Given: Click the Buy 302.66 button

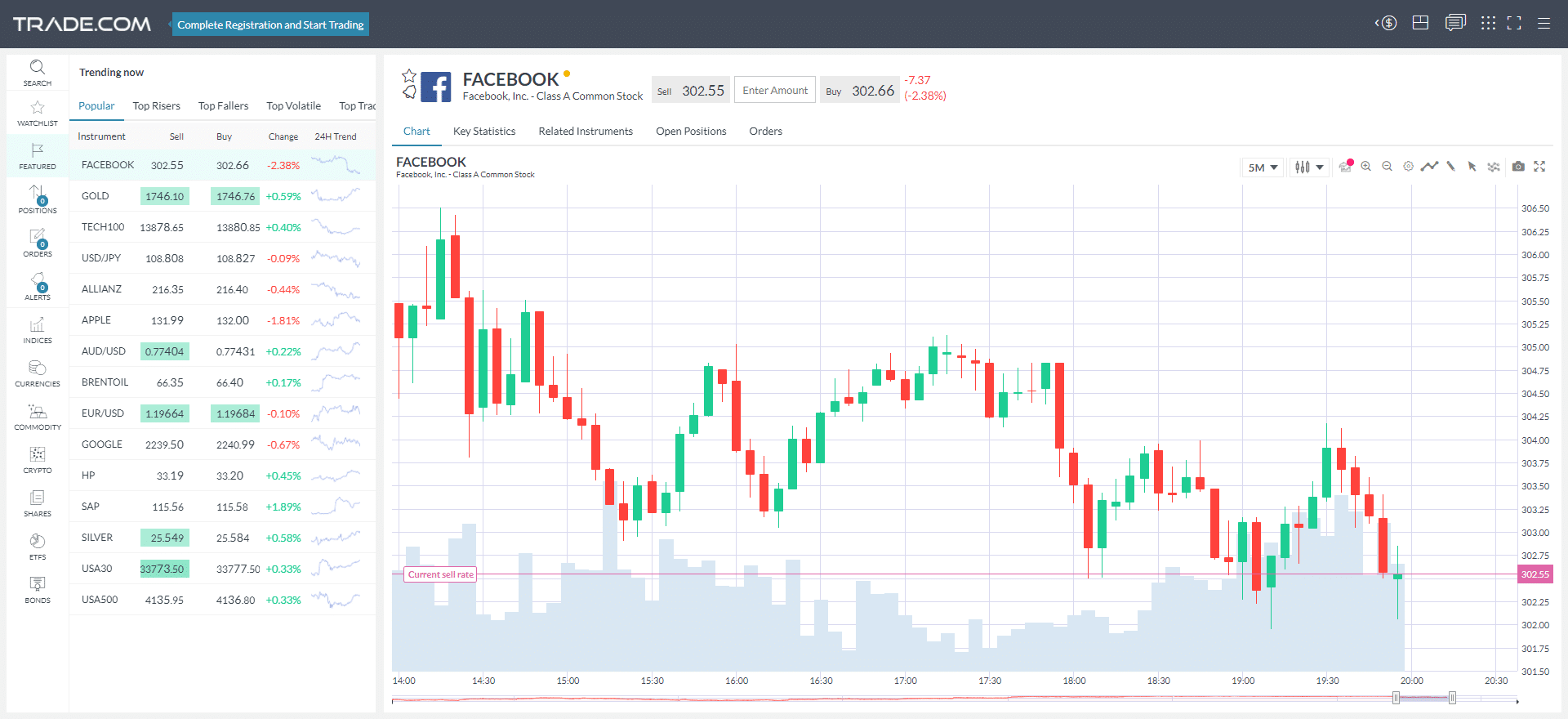Looking at the screenshot, I should click(x=860, y=91).
